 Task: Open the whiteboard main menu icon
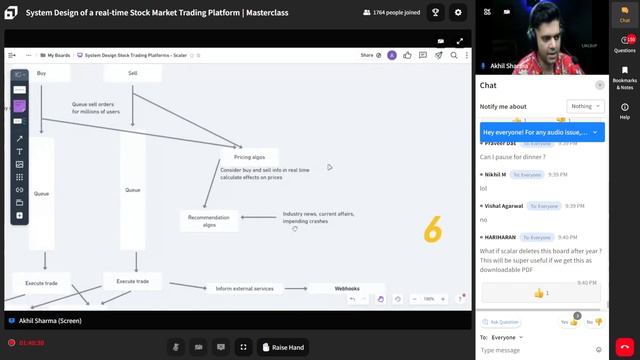pos(12,55)
